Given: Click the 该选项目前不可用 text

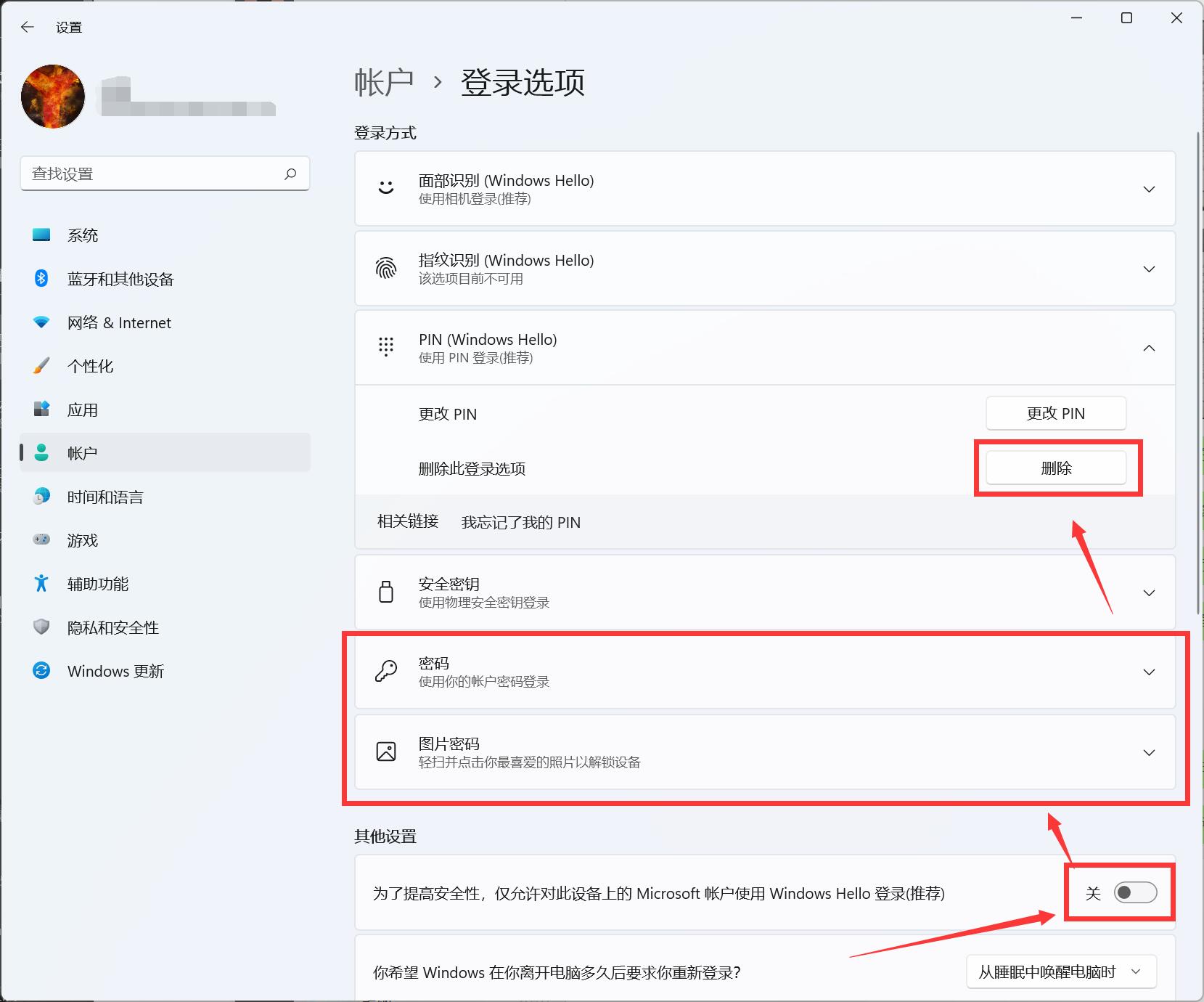Looking at the screenshot, I should [x=471, y=278].
